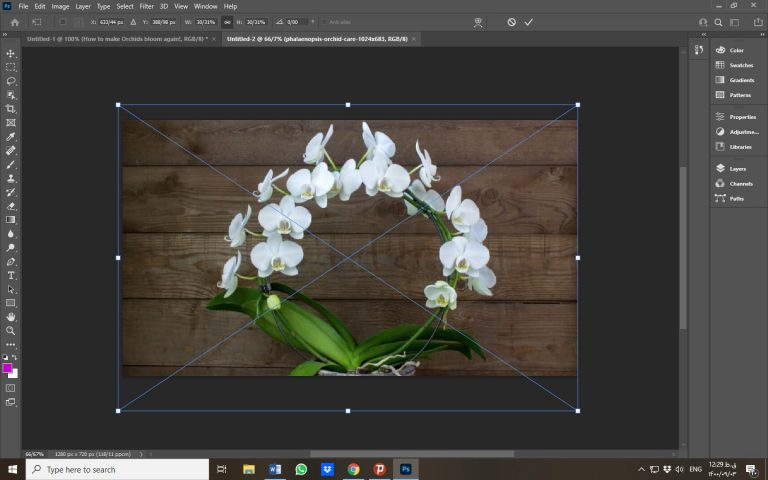Click the Y position field
The width and height of the screenshot is (768, 480).
163,22
